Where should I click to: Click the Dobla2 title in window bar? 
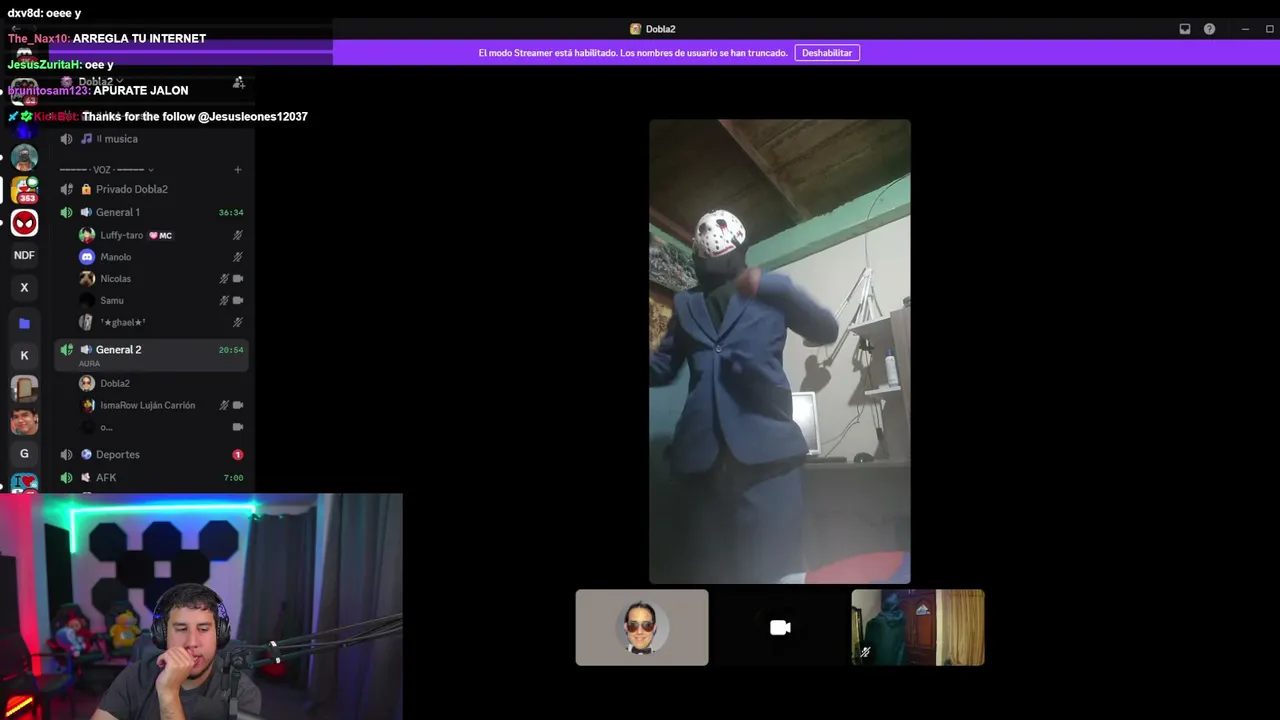pos(660,29)
